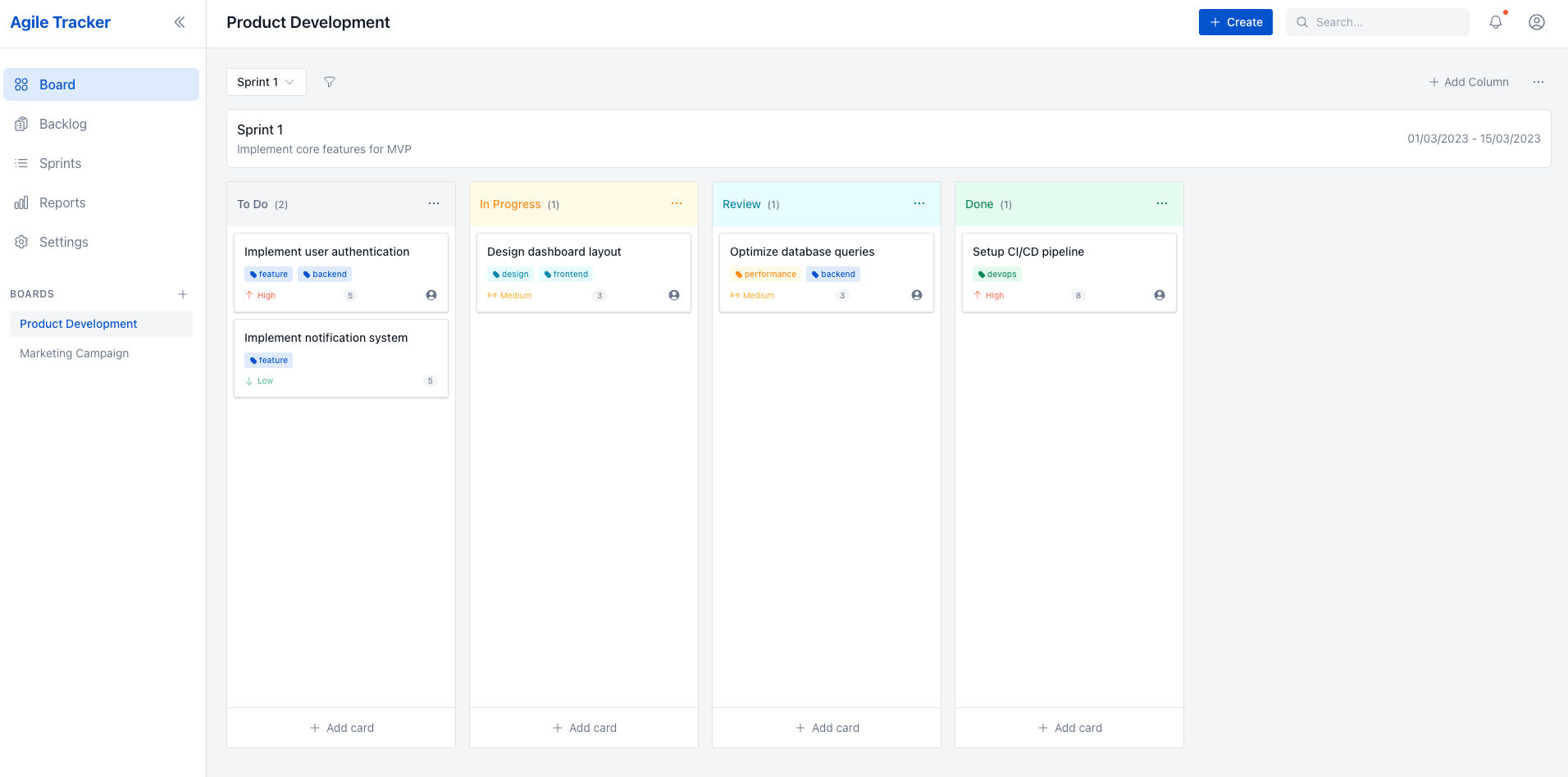This screenshot has width=1568, height=777.
Task: Open the board overflow menu near Add Column
Action: [x=1538, y=82]
